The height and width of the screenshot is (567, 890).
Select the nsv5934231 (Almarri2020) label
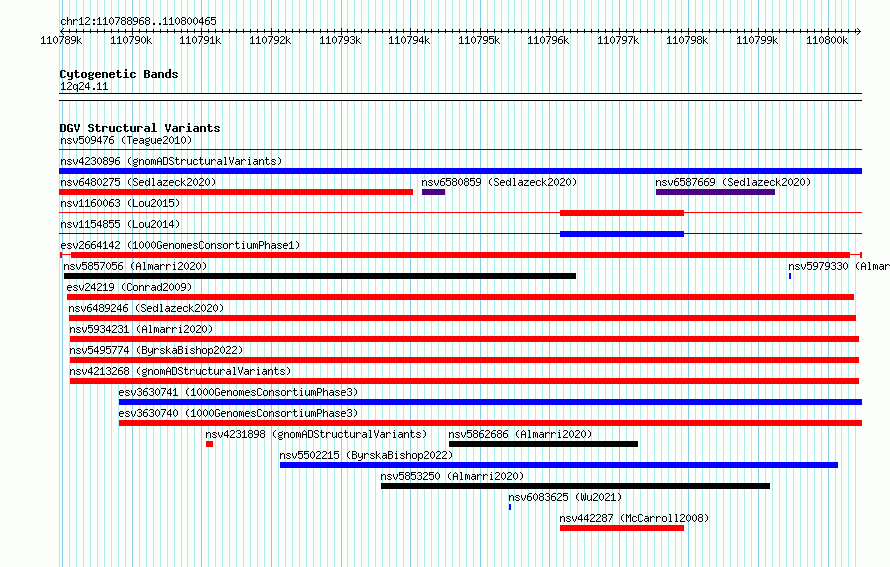[141, 329]
